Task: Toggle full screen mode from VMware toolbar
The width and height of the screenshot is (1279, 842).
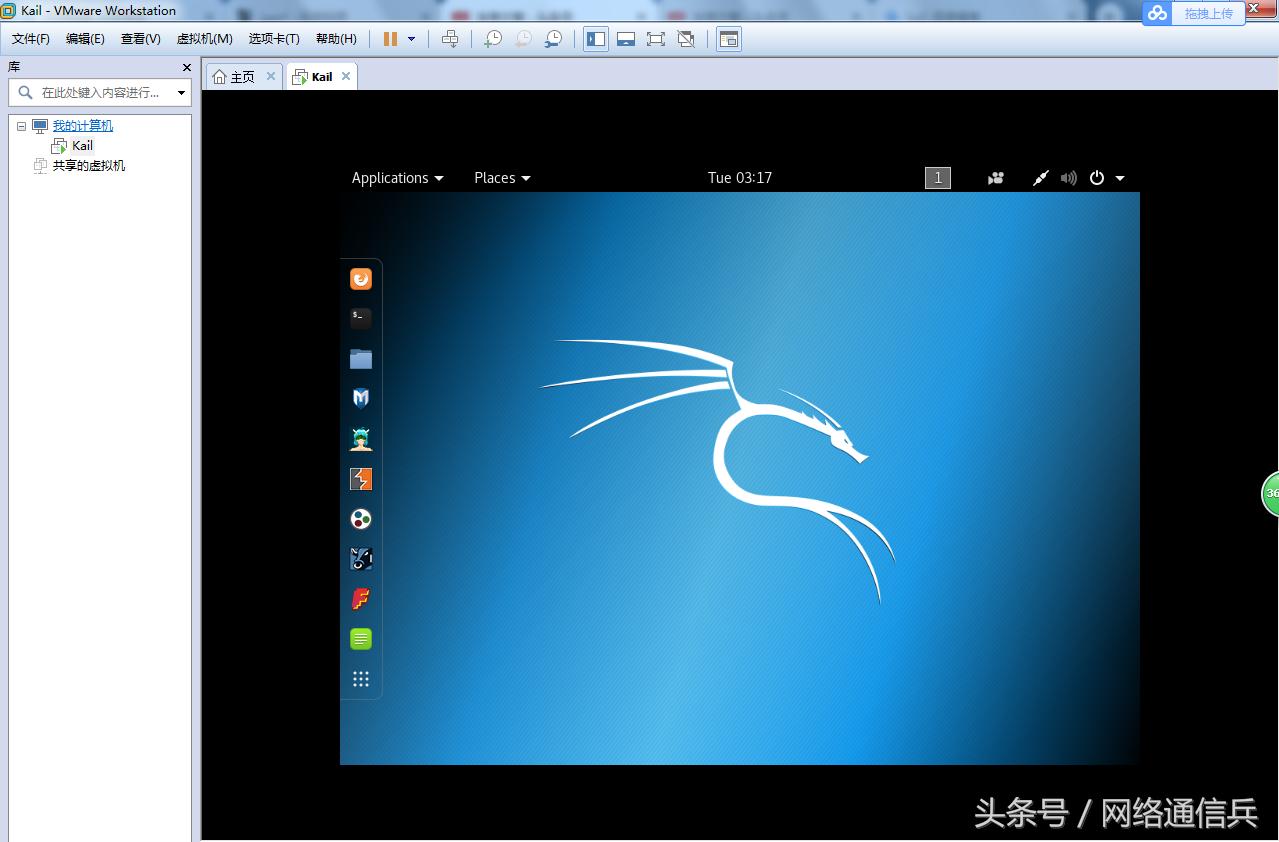Action: (657, 39)
